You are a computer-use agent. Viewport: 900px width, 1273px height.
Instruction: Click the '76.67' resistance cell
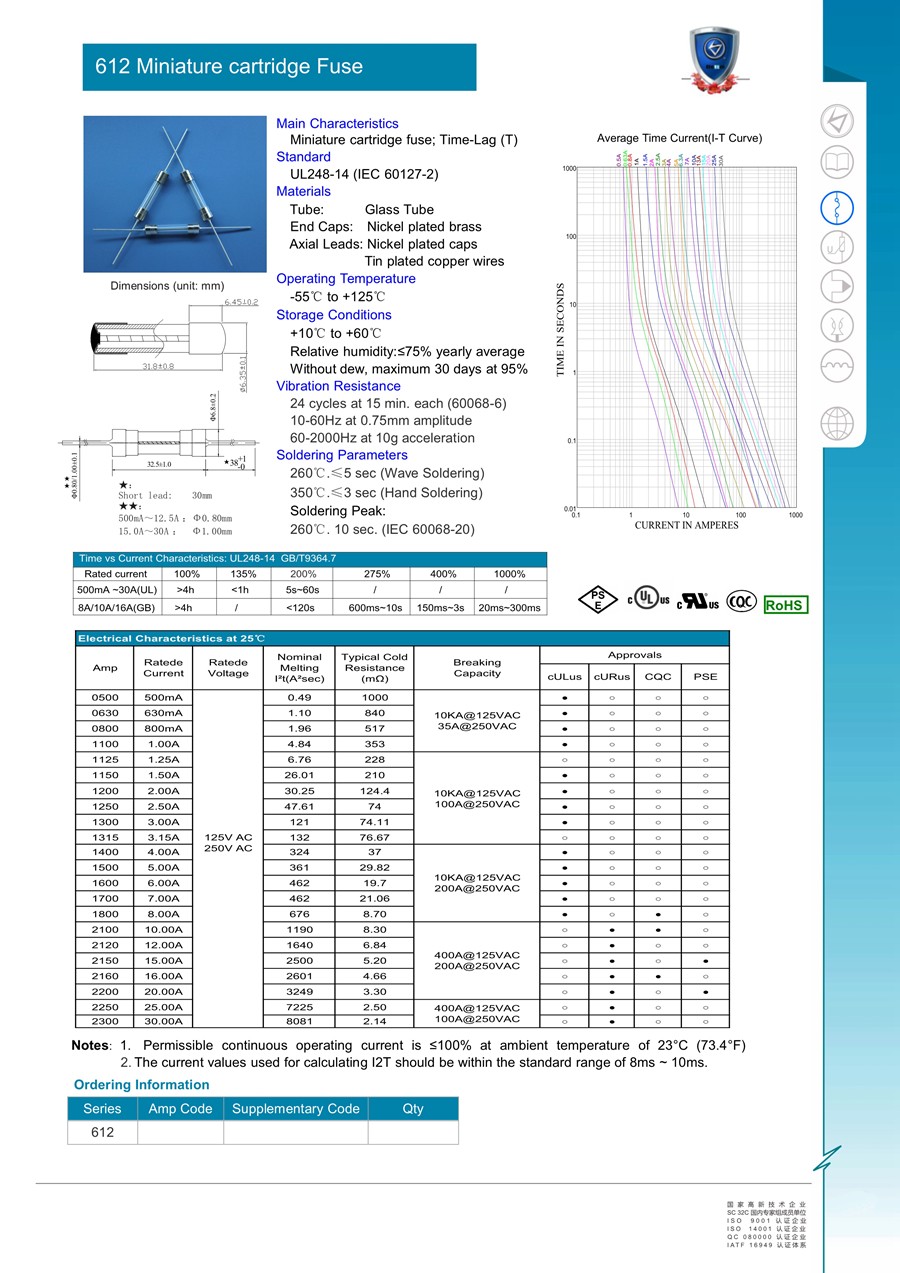click(x=374, y=837)
